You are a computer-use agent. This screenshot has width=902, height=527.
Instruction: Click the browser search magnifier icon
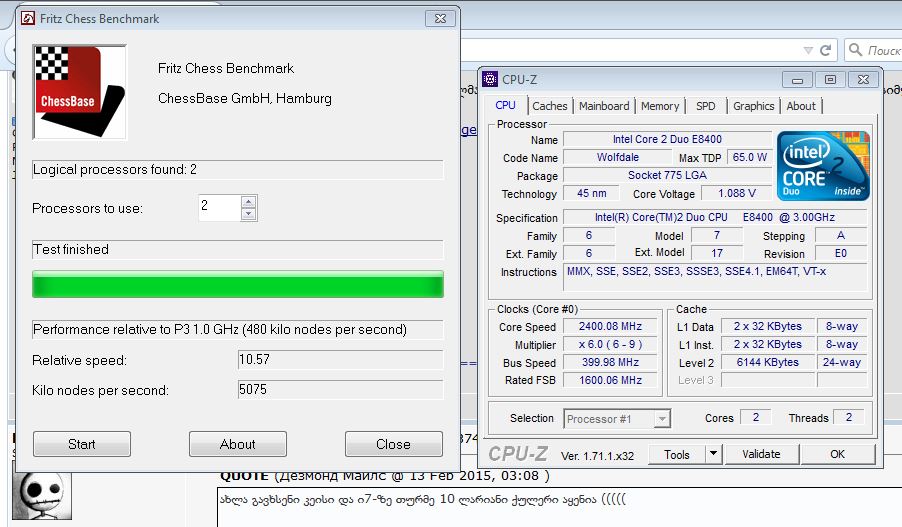tap(855, 50)
